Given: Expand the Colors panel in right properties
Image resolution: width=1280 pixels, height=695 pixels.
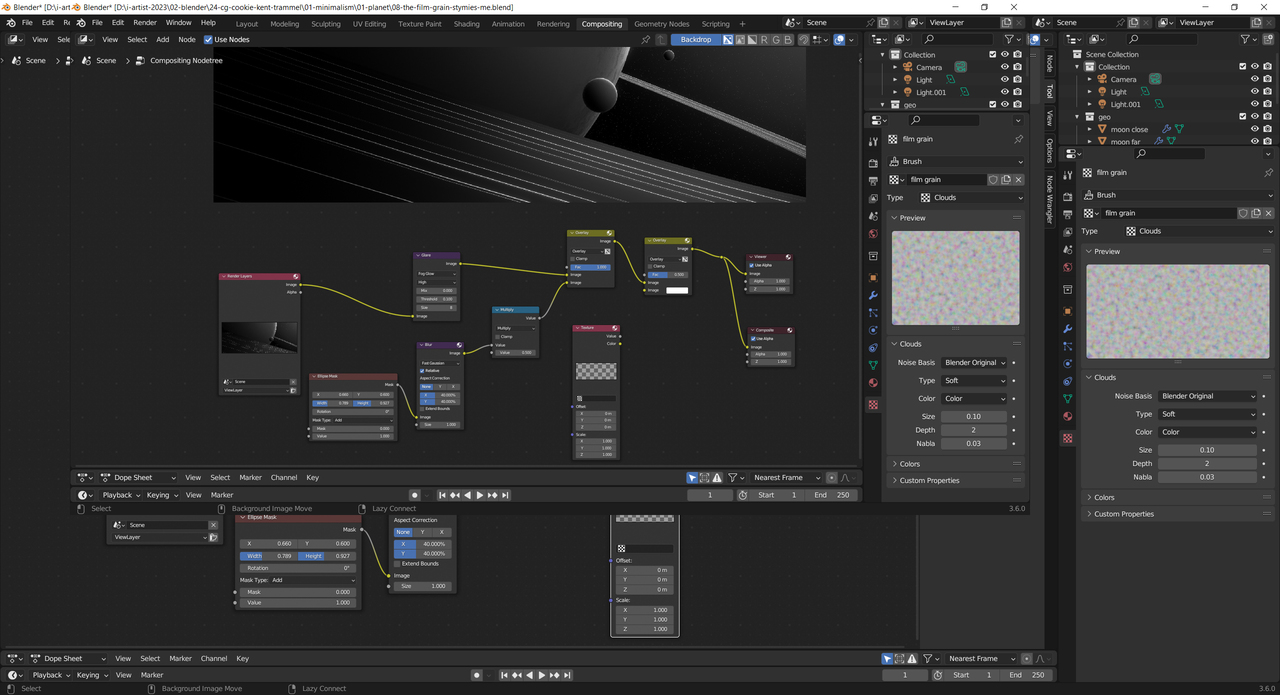Looking at the screenshot, I should point(1104,497).
